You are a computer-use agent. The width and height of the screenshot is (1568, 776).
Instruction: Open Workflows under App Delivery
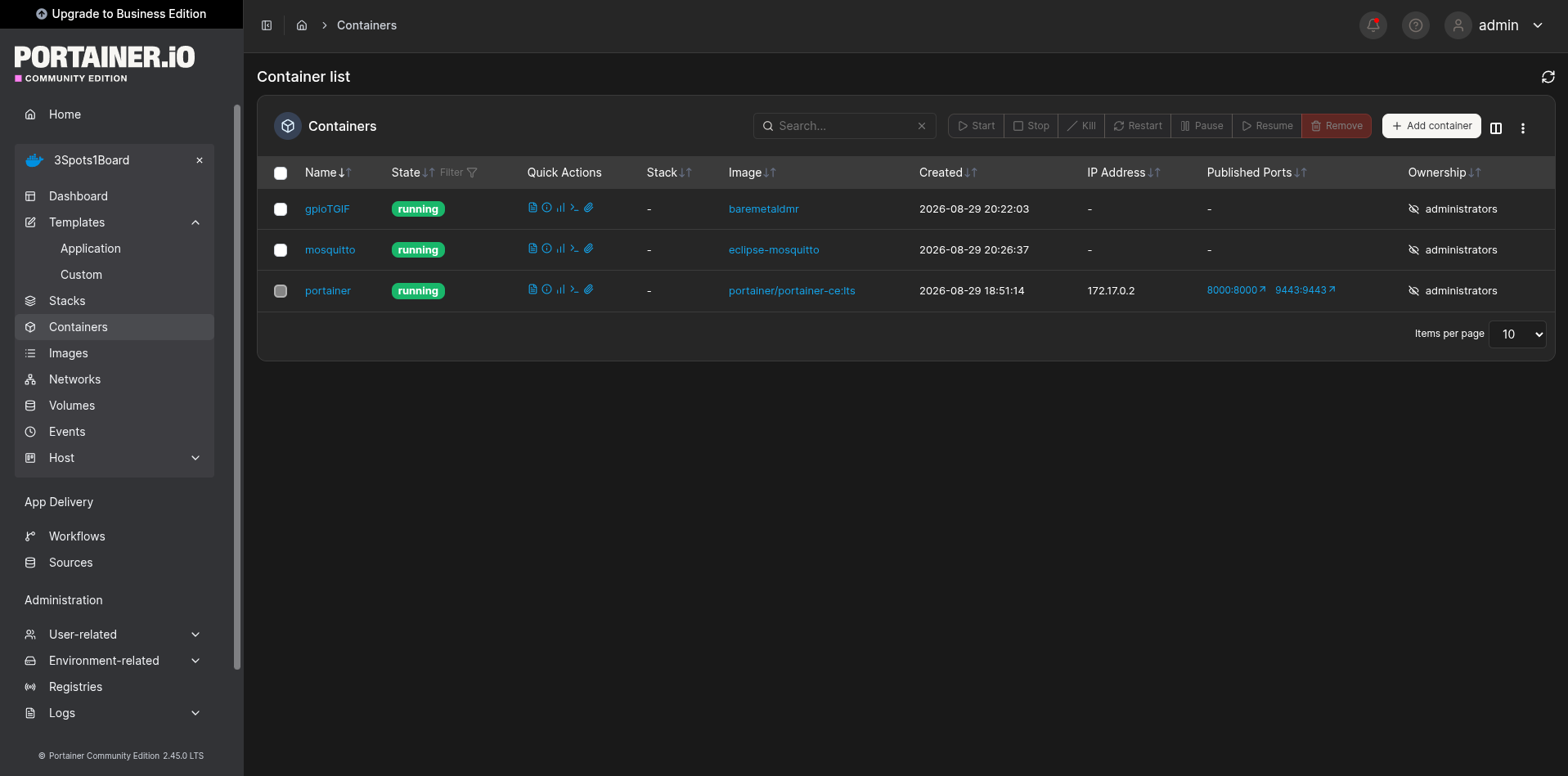click(x=115, y=536)
